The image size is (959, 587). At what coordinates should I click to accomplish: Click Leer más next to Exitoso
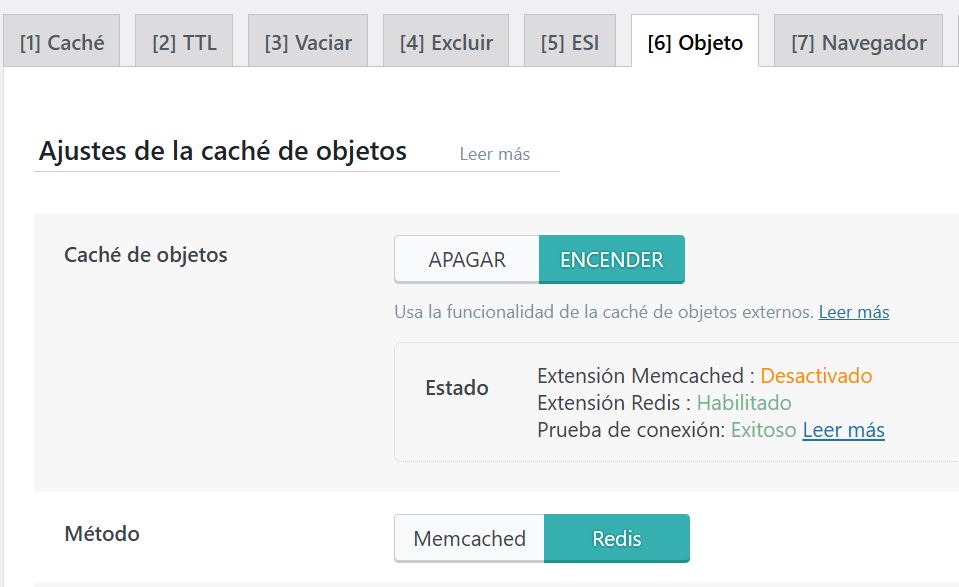pyautogui.click(x=843, y=430)
